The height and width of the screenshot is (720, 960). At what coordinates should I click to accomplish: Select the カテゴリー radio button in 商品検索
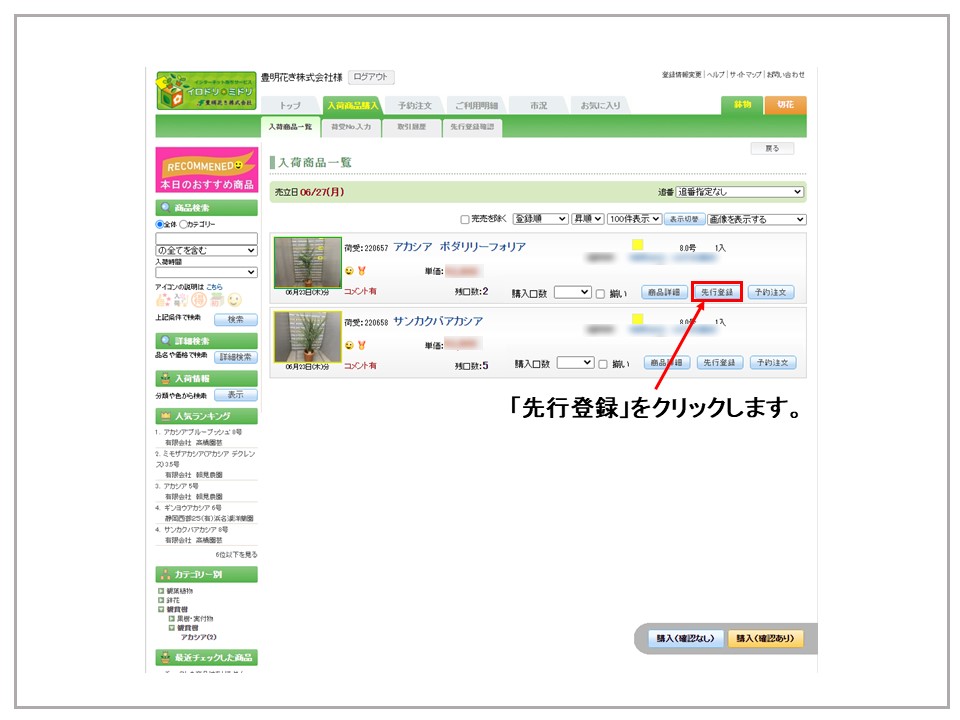point(184,225)
